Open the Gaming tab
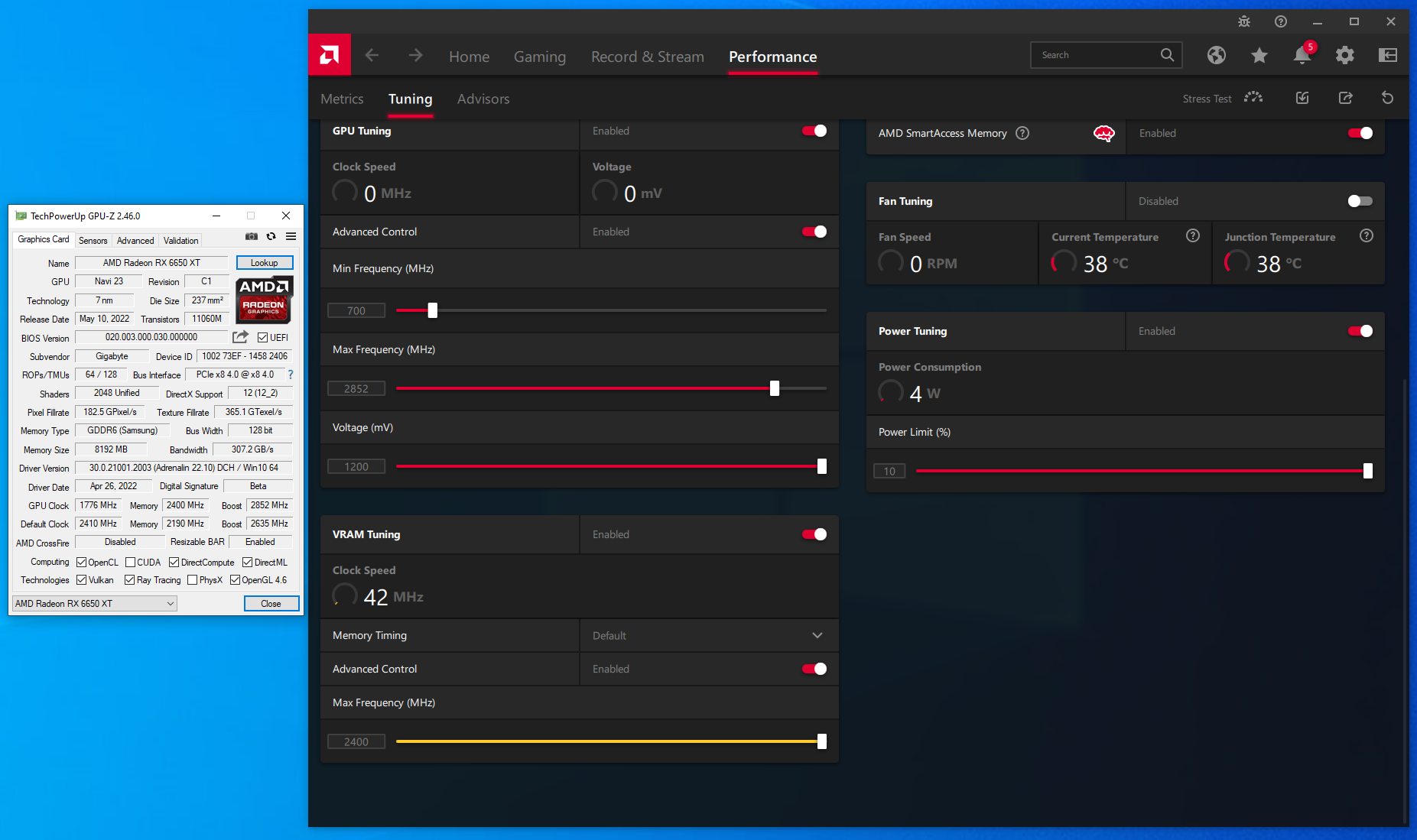The height and width of the screenshot is (840, 1417). point(540,57)
